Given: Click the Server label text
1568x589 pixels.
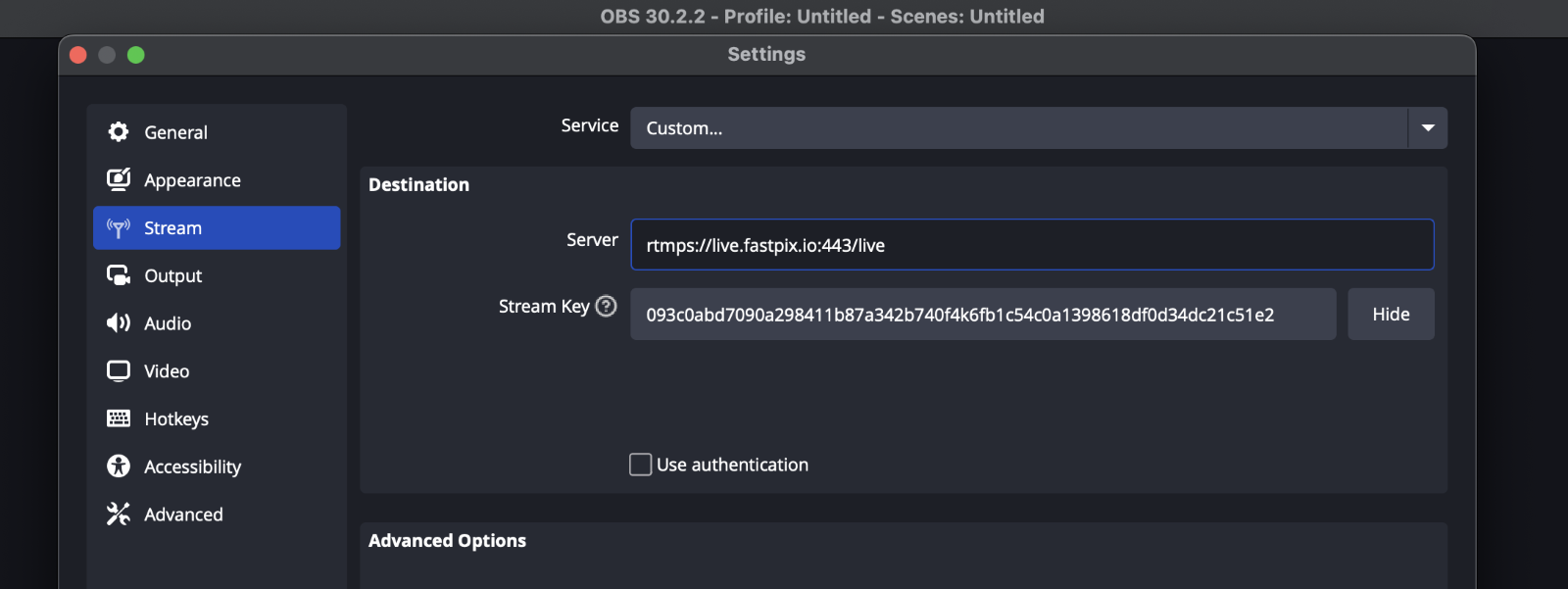Looking at the screenshot, I should point(592,239).
